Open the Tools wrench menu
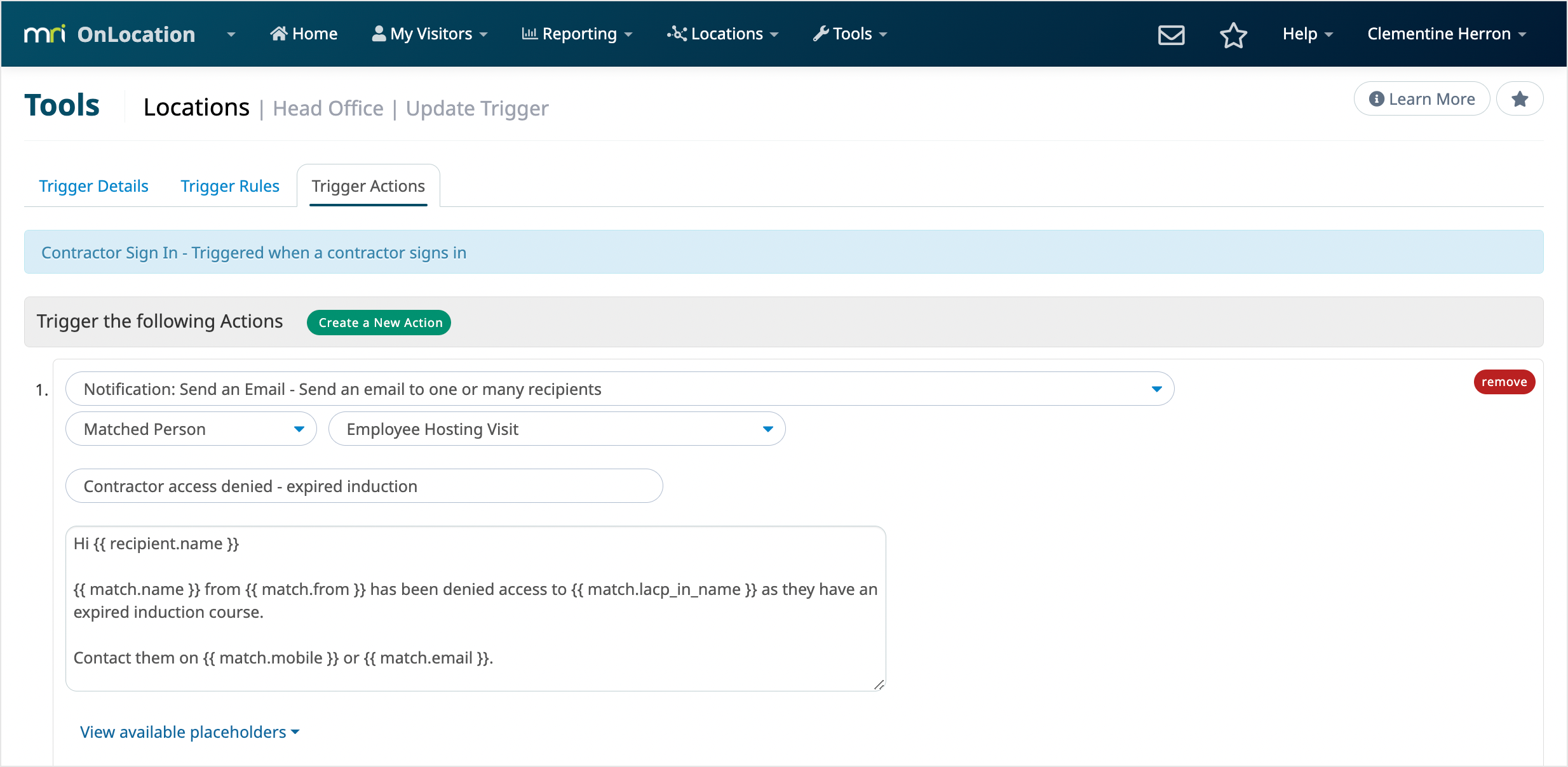1568x767 pixels. click(x=850, y=34)
